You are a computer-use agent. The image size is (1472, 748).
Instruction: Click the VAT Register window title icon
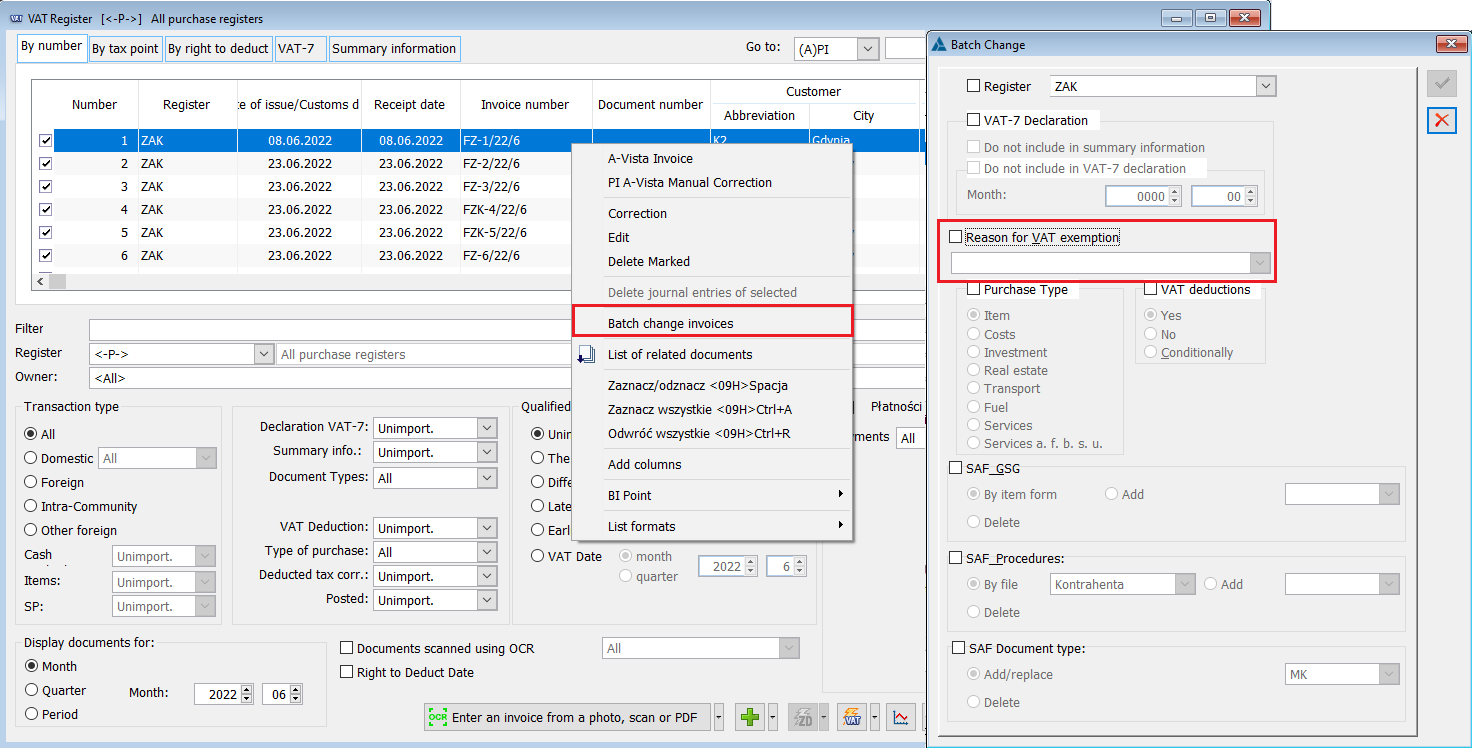click(x=15, y=18)
